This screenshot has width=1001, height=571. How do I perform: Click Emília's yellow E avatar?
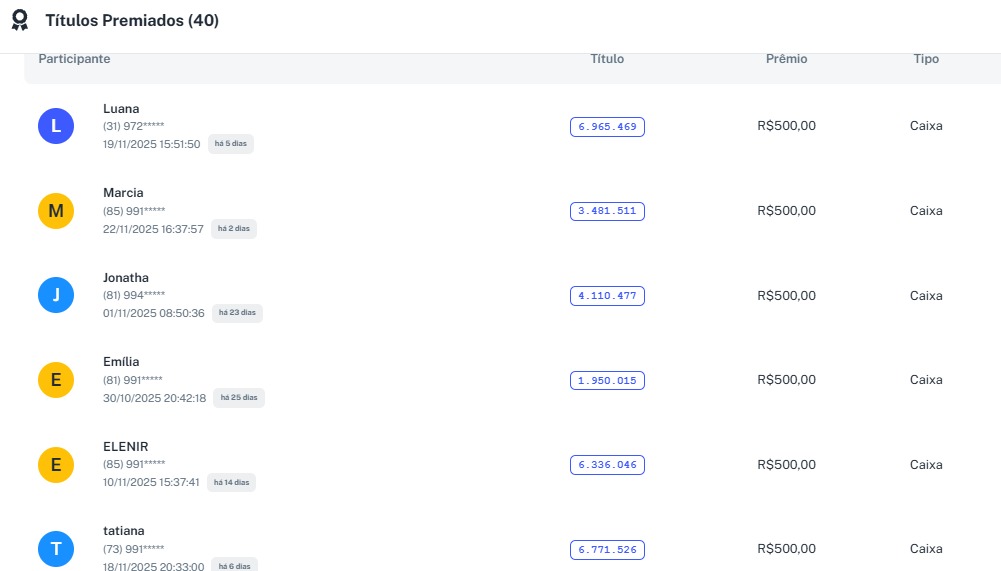tap(56, 380)
